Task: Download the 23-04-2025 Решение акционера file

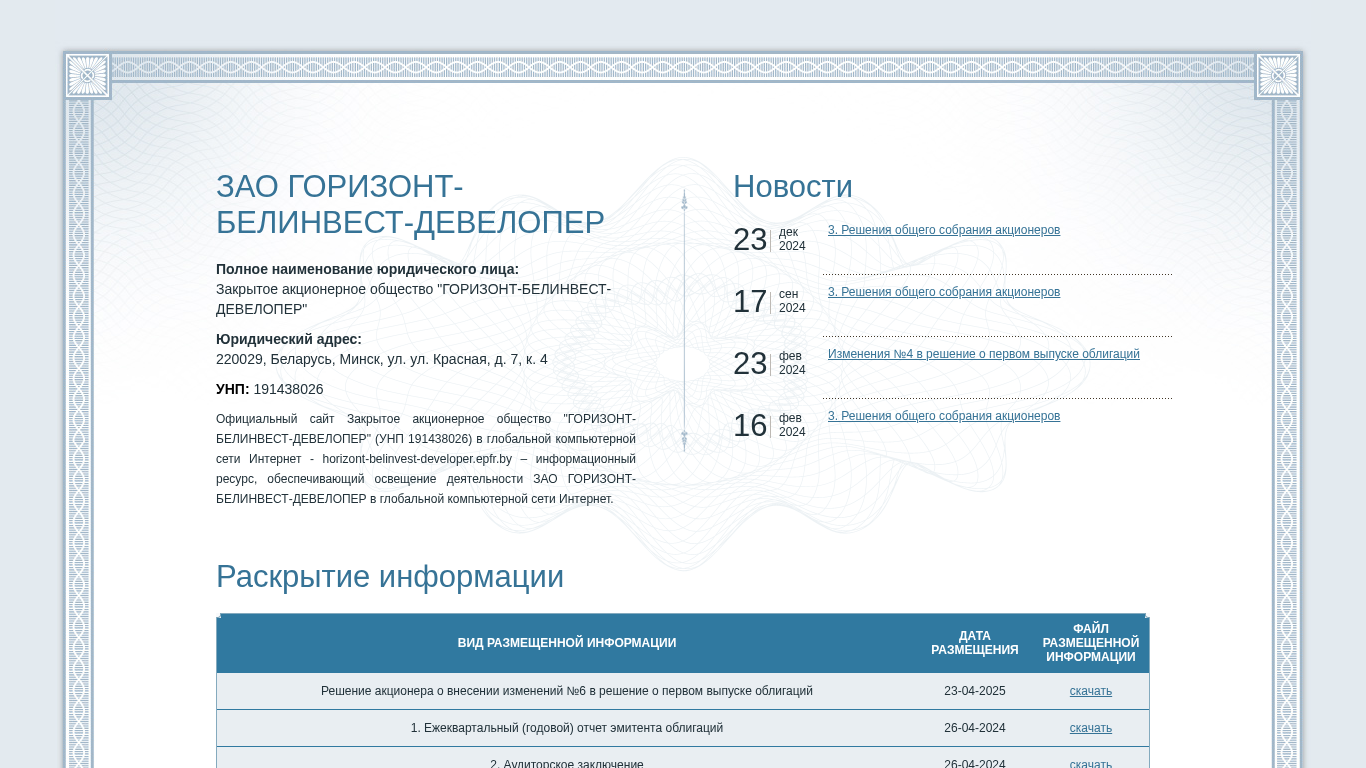Action: tap(1091, 691)
